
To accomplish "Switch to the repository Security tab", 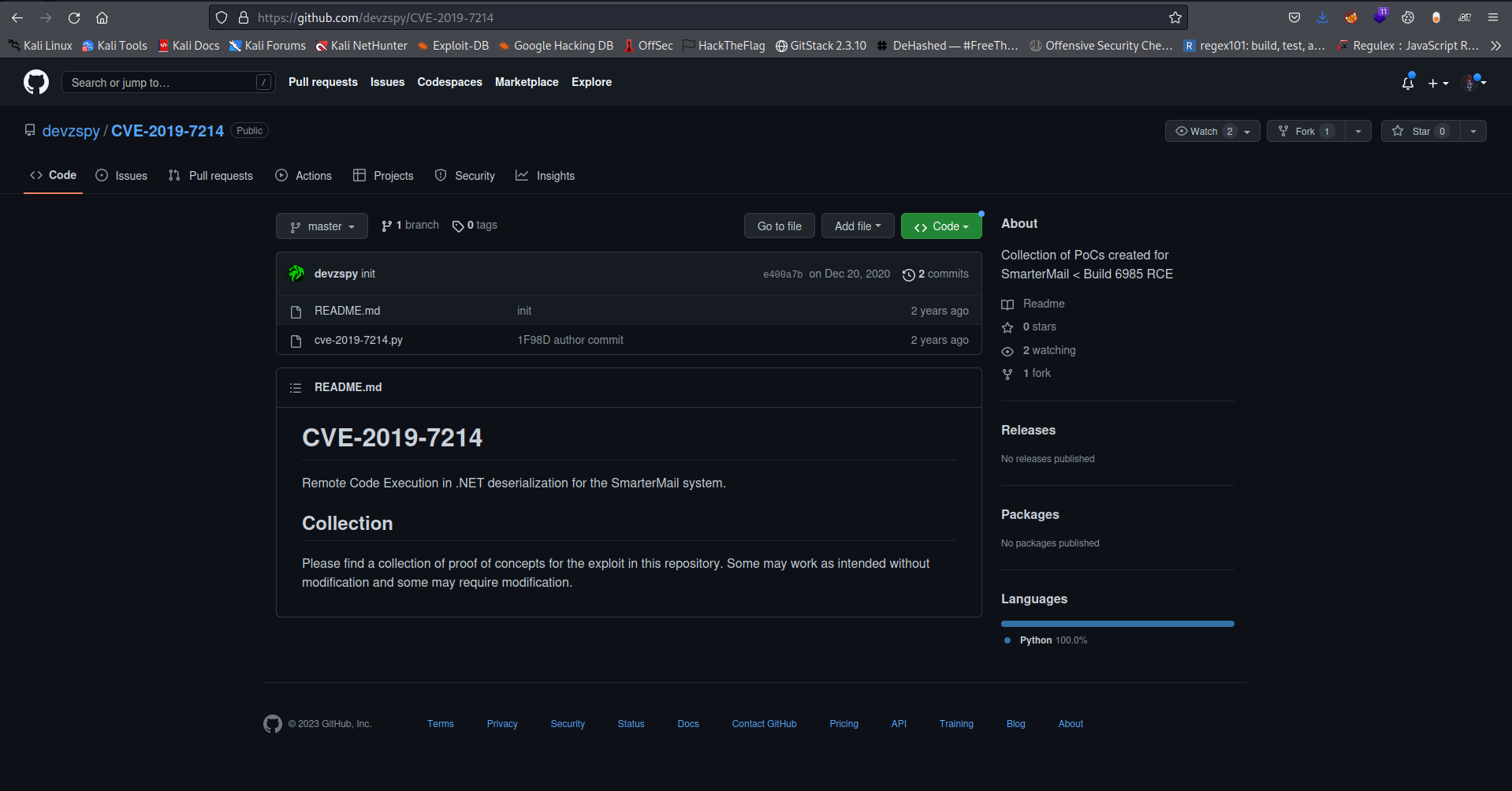I will (465, 175).
